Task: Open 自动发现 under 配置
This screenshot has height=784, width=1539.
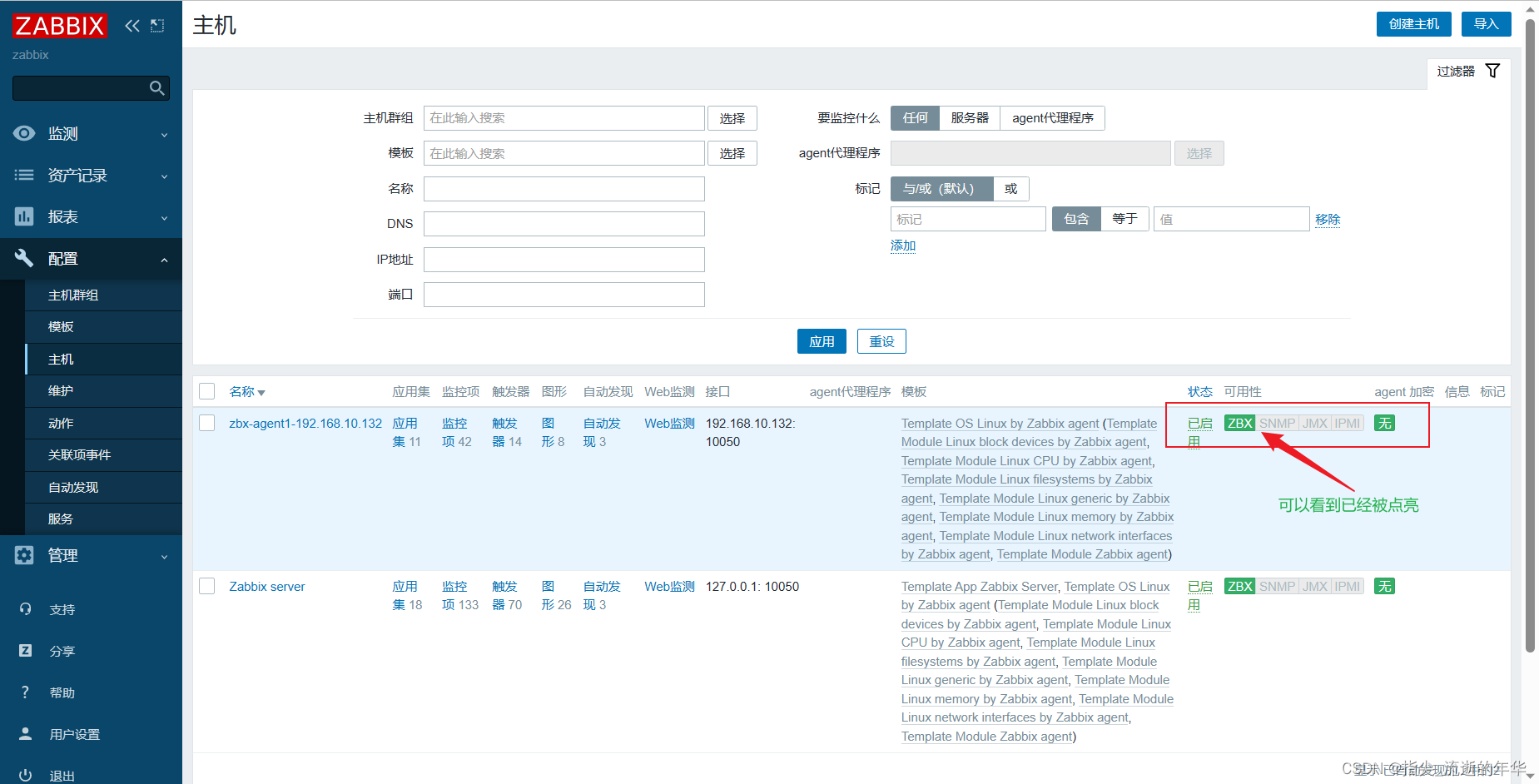Action: click(x=104, y=488)
